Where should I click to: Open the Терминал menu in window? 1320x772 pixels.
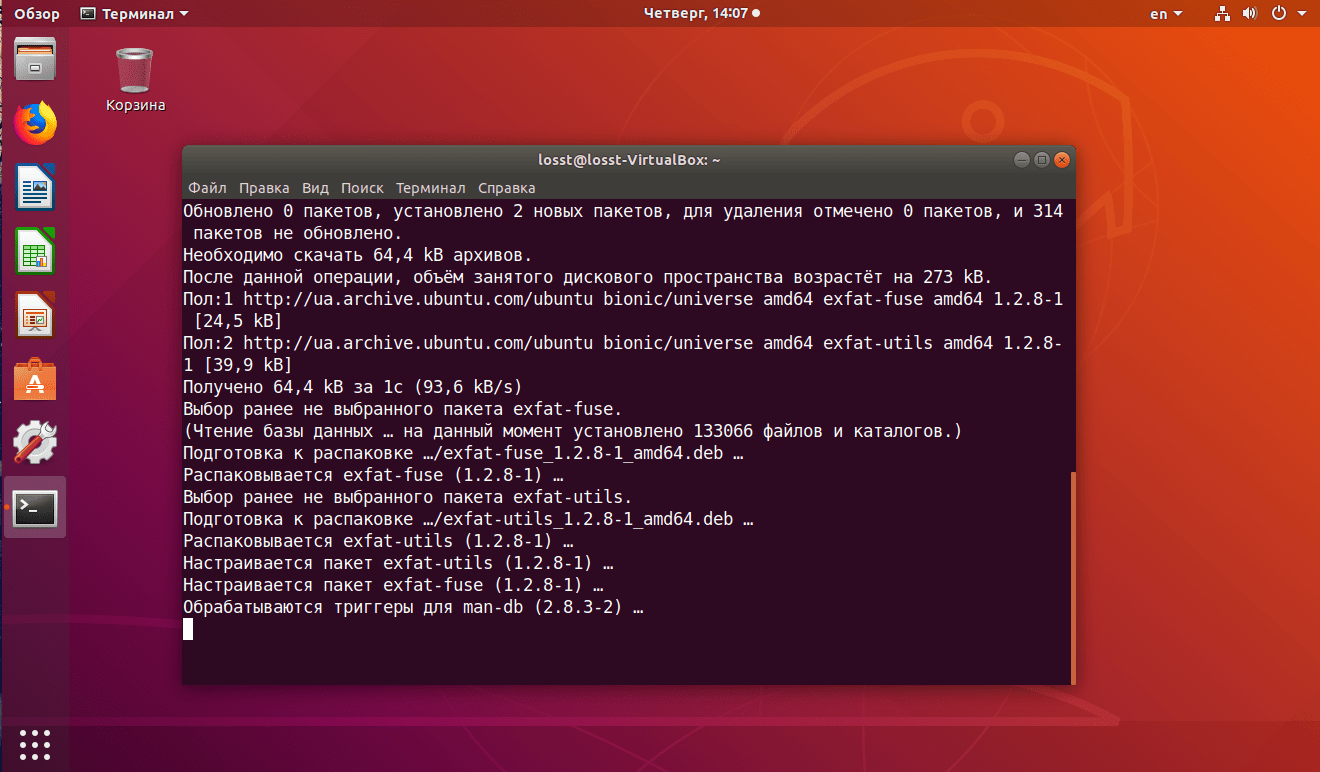430,188
